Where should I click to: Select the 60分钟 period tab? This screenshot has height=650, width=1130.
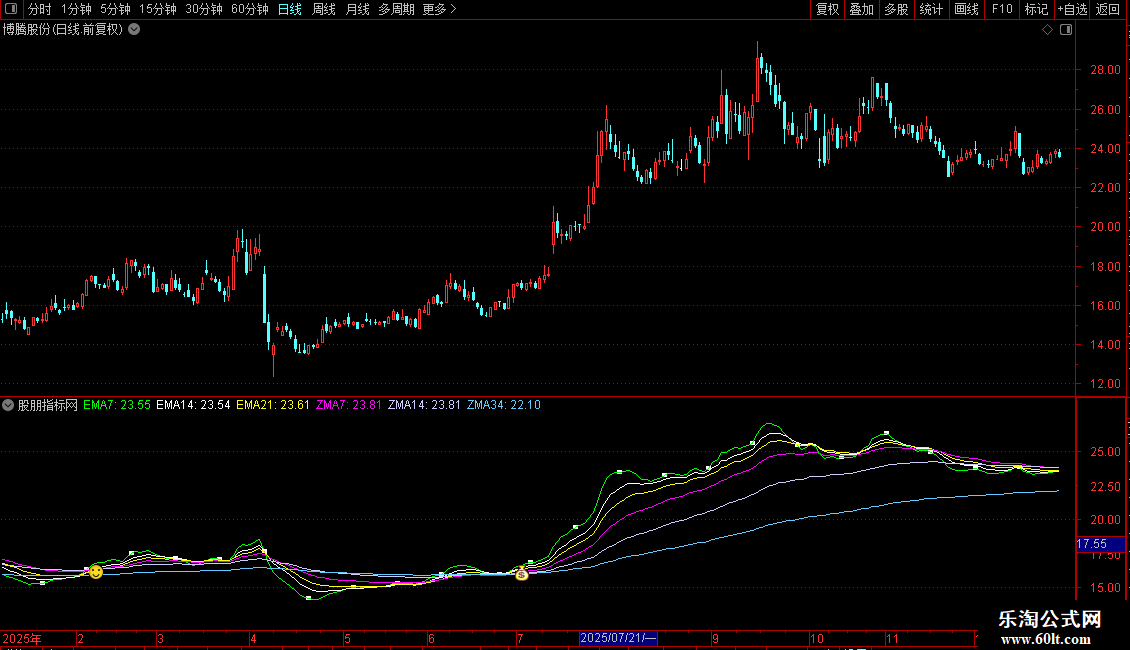(250, 9)
